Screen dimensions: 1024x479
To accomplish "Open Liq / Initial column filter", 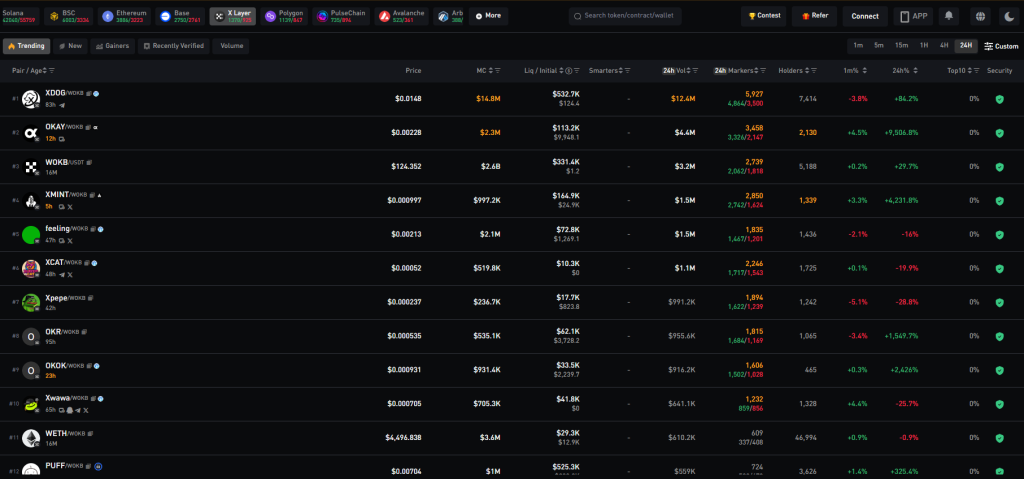I will point(577,71).
